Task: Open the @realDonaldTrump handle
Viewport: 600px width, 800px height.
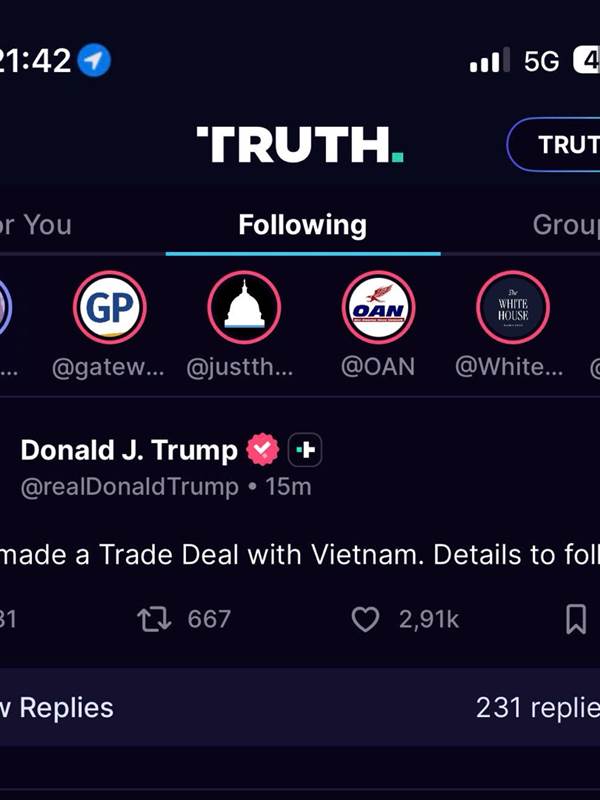Action: tap(130, 487)
